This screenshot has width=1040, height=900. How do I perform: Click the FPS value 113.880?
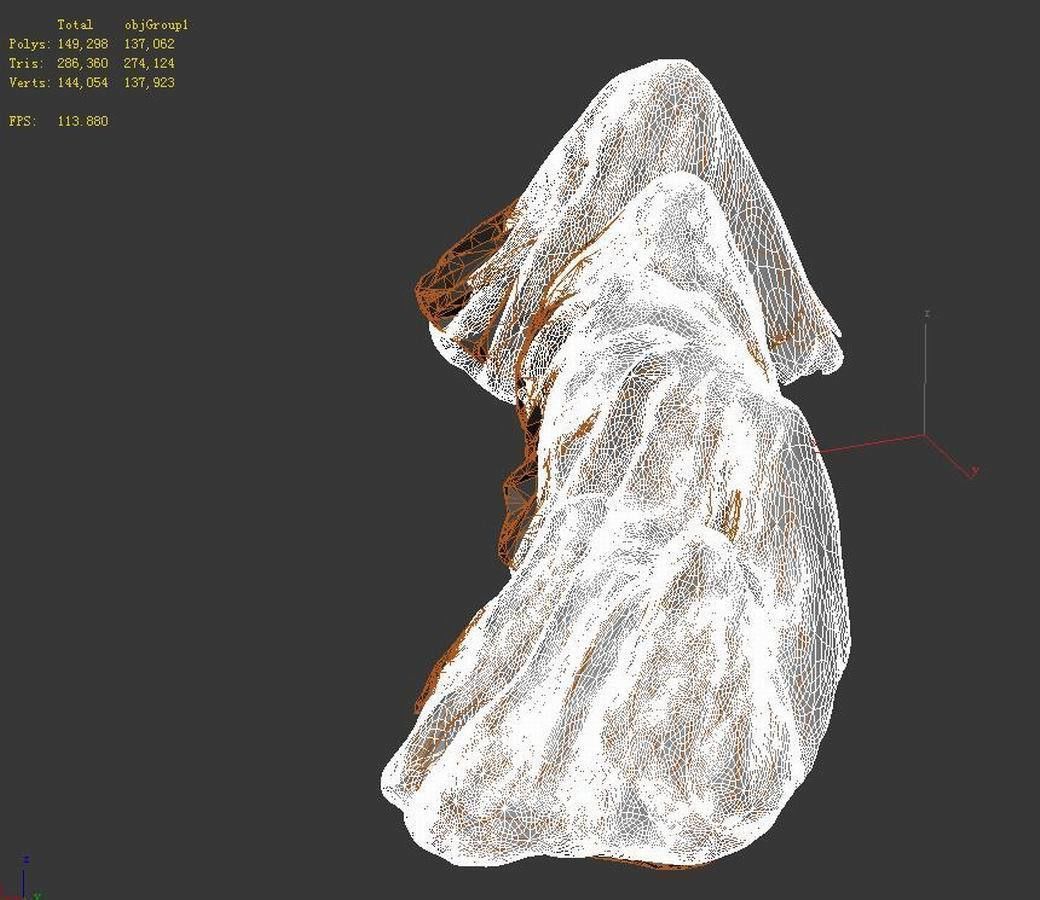point(83,121)
